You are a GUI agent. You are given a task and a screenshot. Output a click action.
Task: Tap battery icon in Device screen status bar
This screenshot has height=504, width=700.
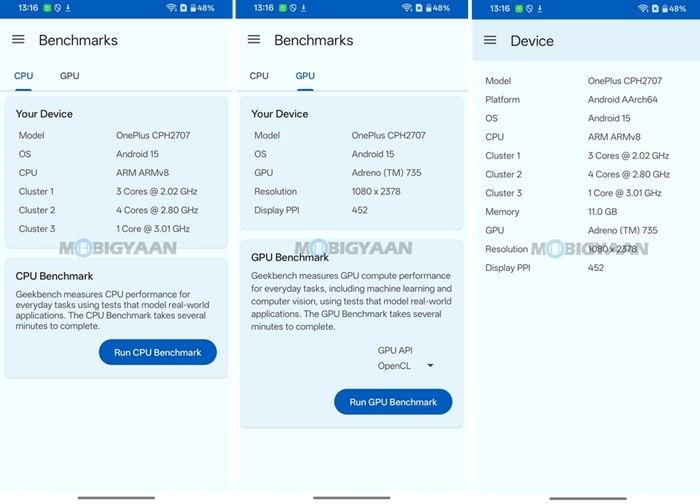tap(665, 8)
